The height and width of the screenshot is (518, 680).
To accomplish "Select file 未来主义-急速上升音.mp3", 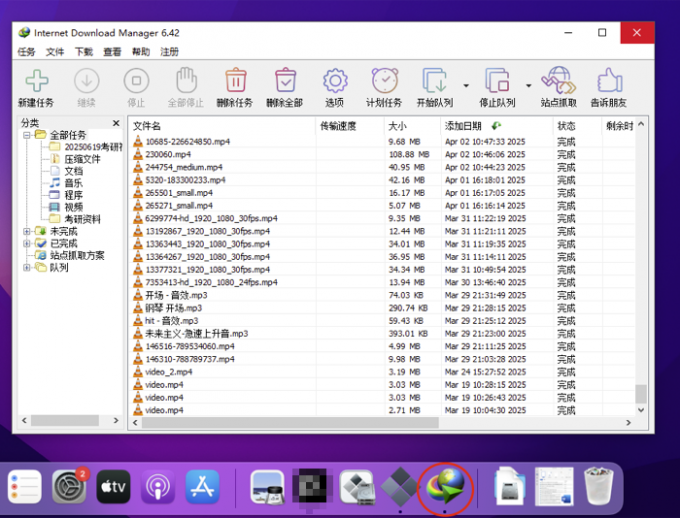I will (x=196, y=334).
